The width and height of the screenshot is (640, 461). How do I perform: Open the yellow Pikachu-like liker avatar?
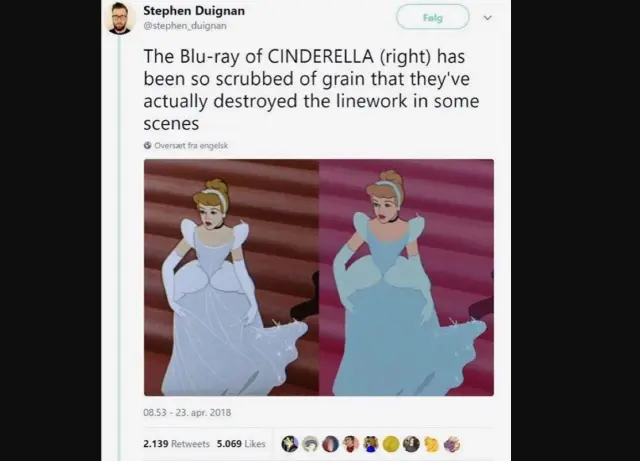click(x=431, y=444)
